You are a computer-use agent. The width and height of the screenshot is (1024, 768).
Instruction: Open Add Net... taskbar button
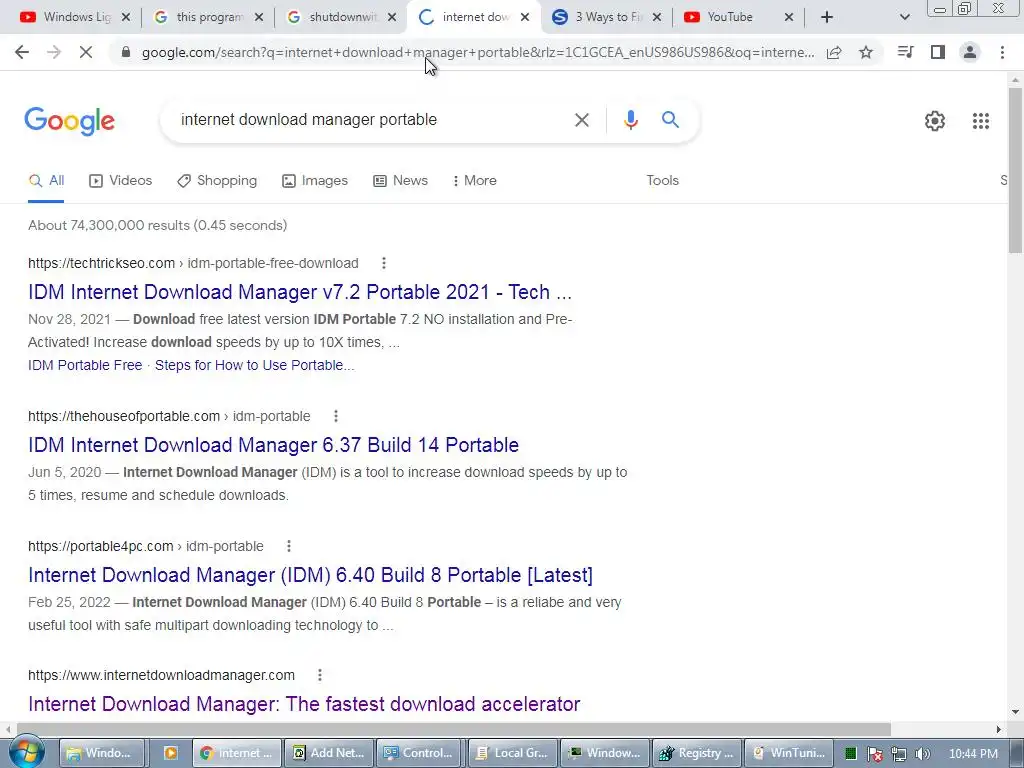pos(328,753)
